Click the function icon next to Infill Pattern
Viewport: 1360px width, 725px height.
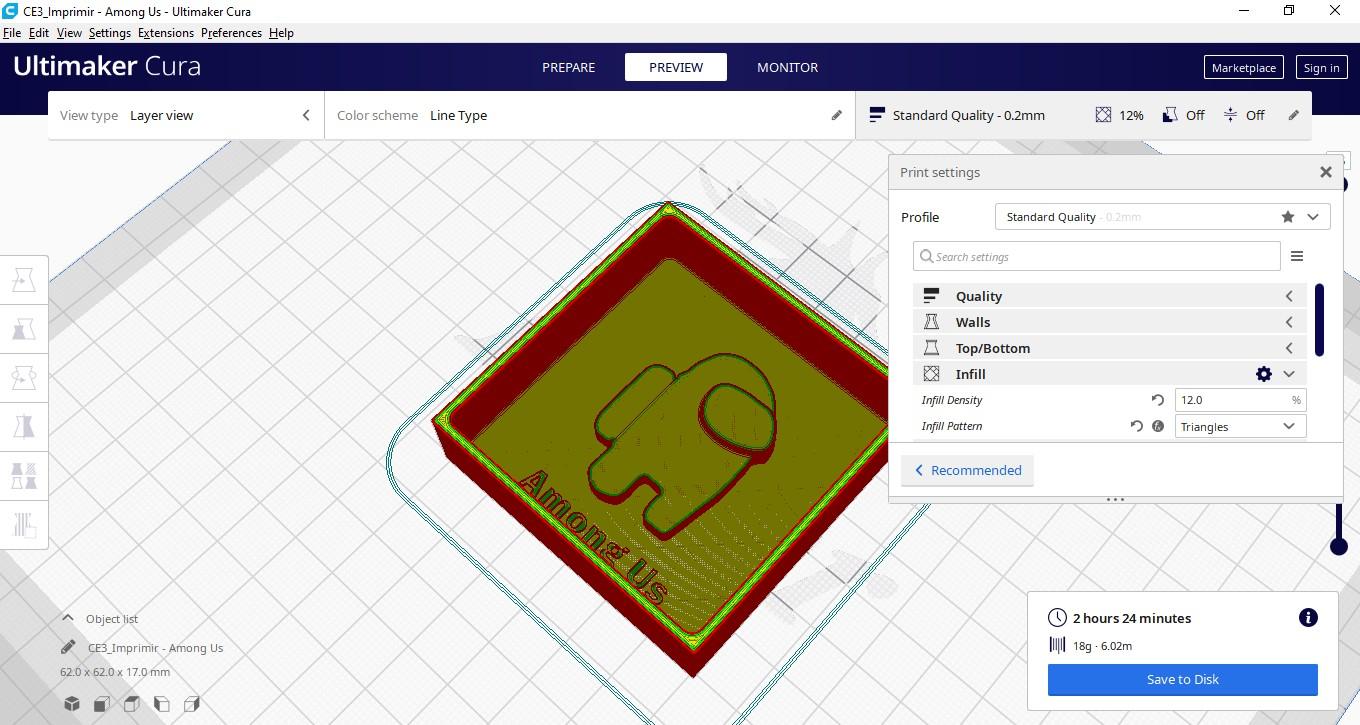[x=1158, y=426]
